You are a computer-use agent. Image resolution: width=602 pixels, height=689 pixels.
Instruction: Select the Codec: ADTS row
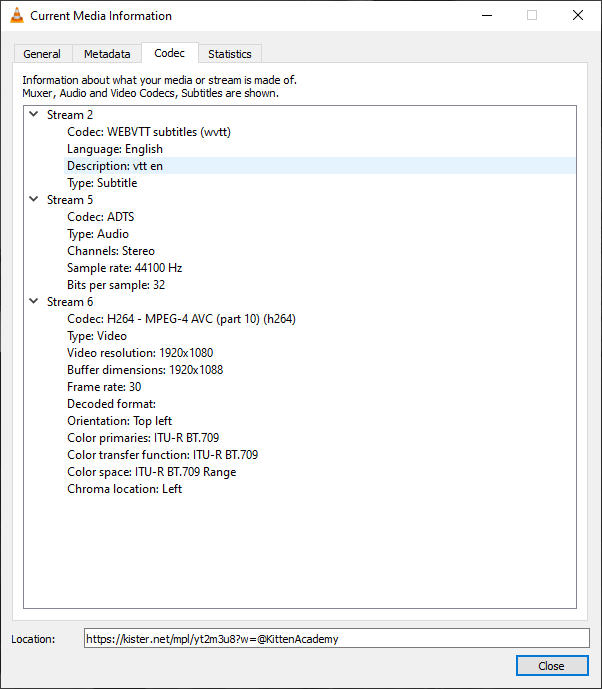(100, 217)
